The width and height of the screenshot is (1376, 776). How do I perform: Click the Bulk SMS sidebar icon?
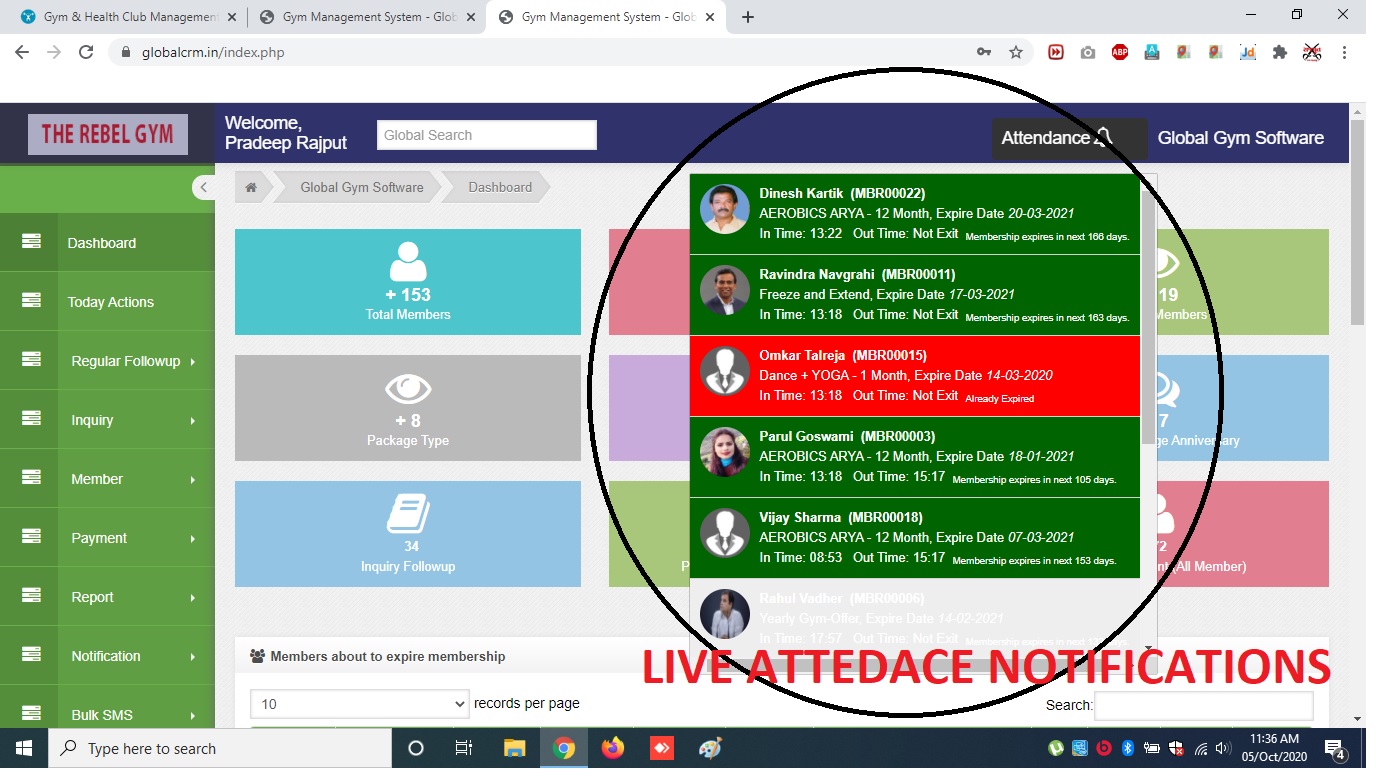(30, 714)
